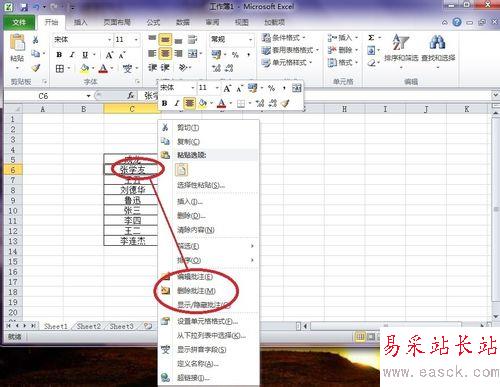500x387 pixels.
Task: Switch to the 插入 ribbon tab
Action: pyautogui.click(x=80, y=22)
